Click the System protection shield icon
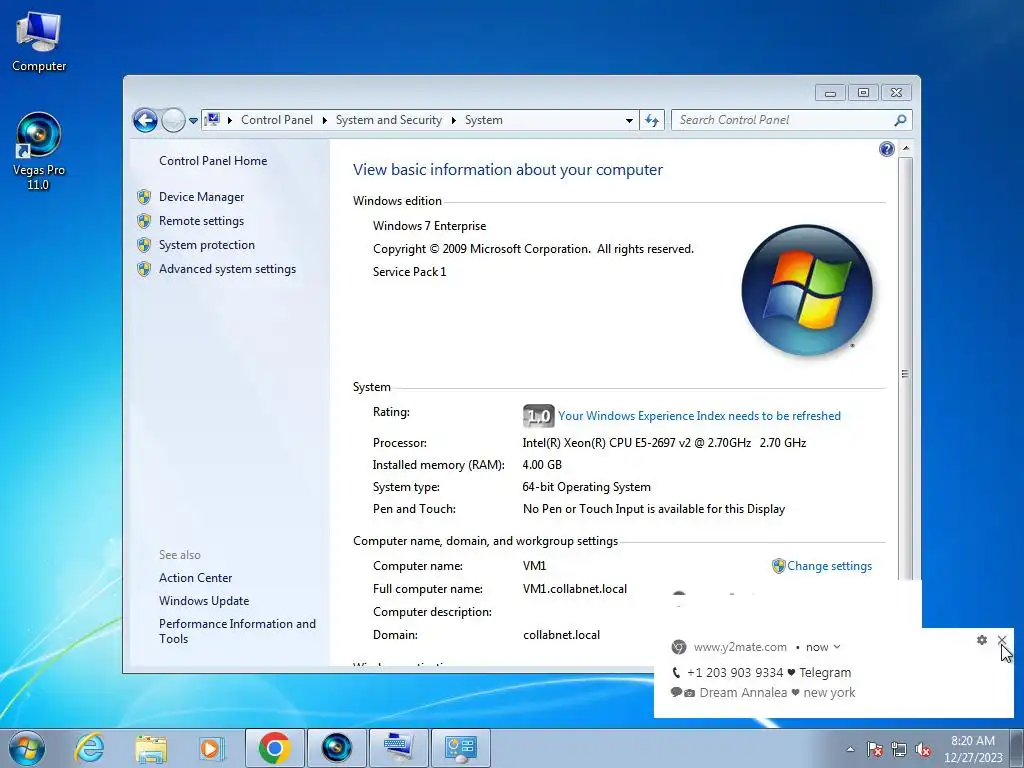 click(x=144, y=245)
